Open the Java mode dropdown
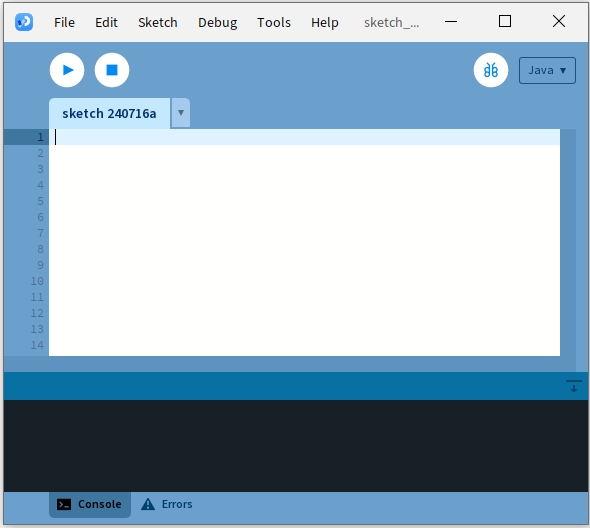Screen dimensions: 590x528 pos(547,70)
